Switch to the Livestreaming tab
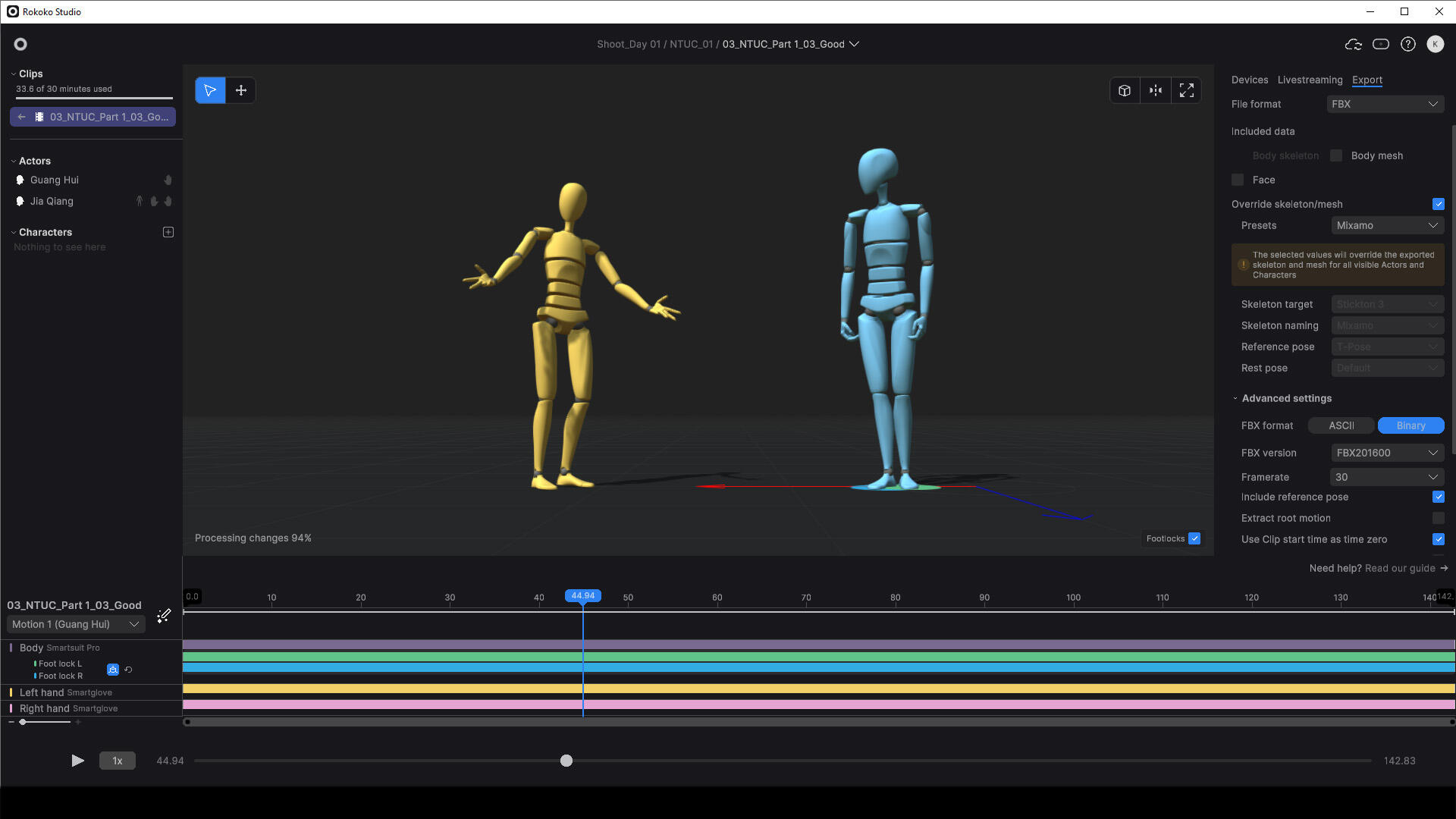1456x819 pixels. (1310, 80)
